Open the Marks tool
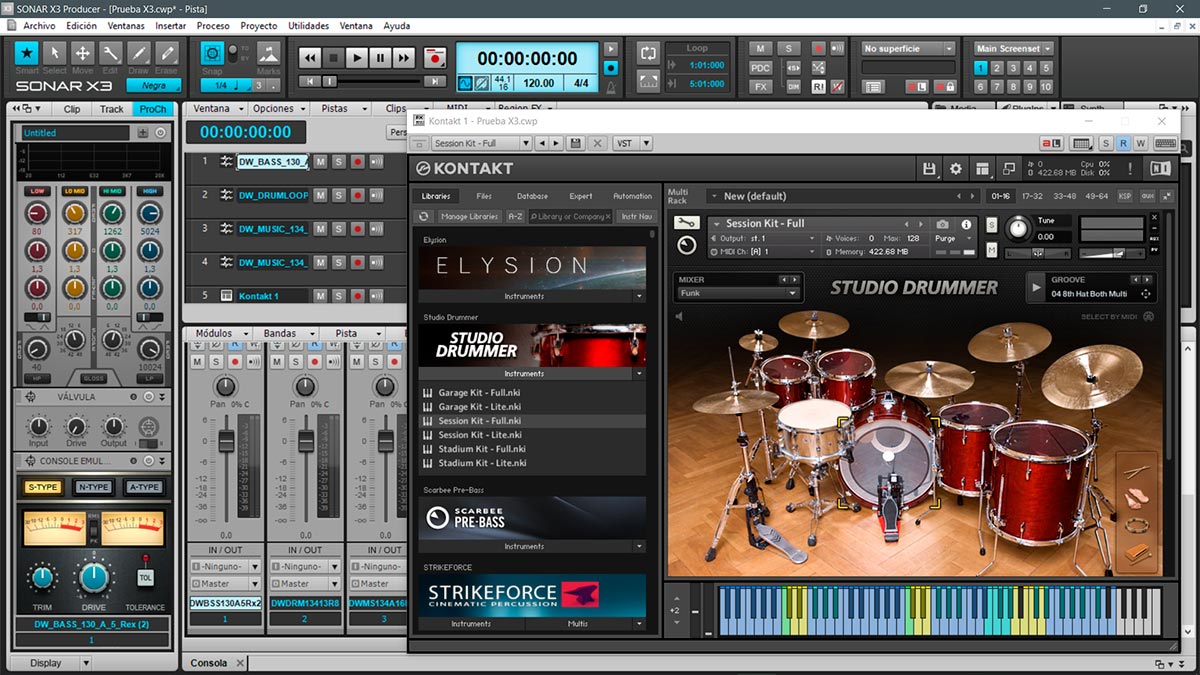The width and height of the screenshot is (1200, 675). [268, 53]
